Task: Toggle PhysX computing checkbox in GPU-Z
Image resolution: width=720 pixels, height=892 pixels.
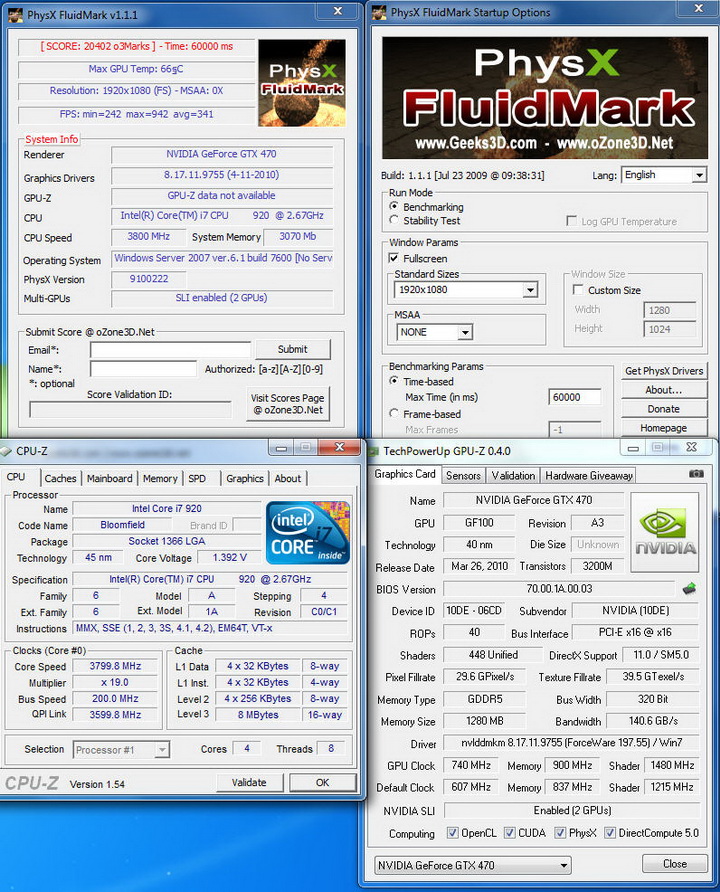Action: tap(560, 833)
